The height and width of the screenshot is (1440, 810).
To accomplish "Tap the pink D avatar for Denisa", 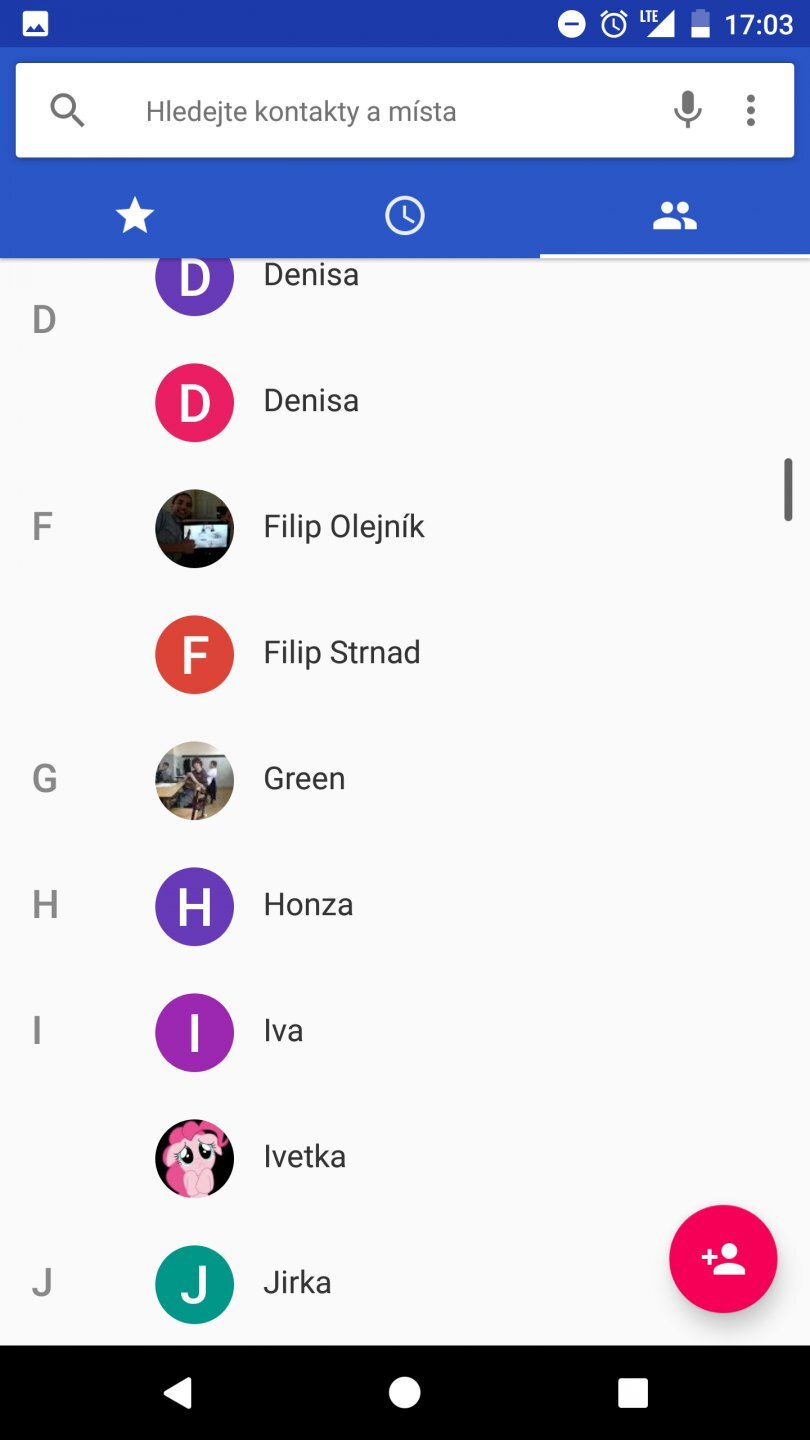I will click(x=194, y=402).
